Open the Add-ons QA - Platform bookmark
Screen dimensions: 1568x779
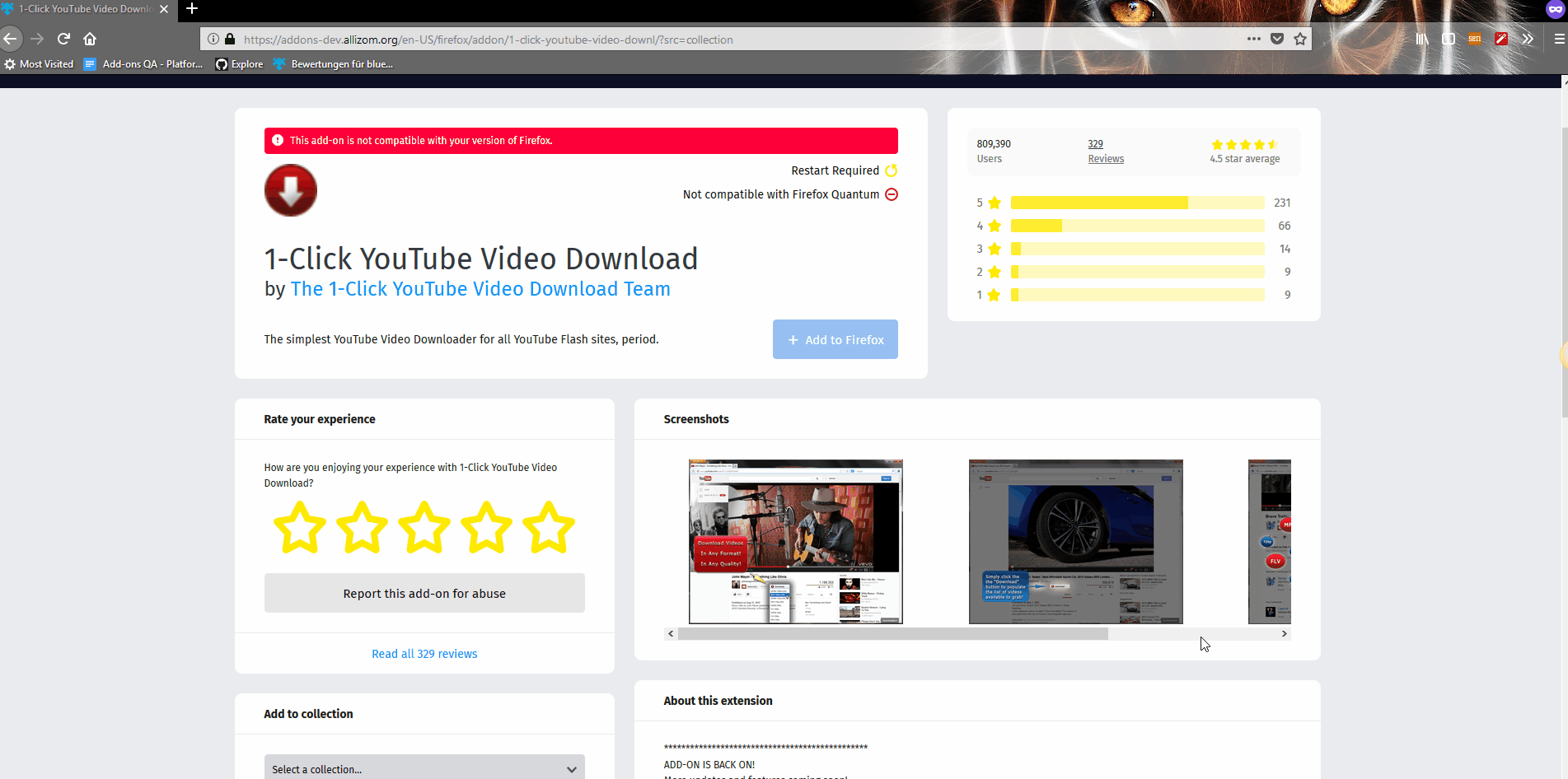143,64
